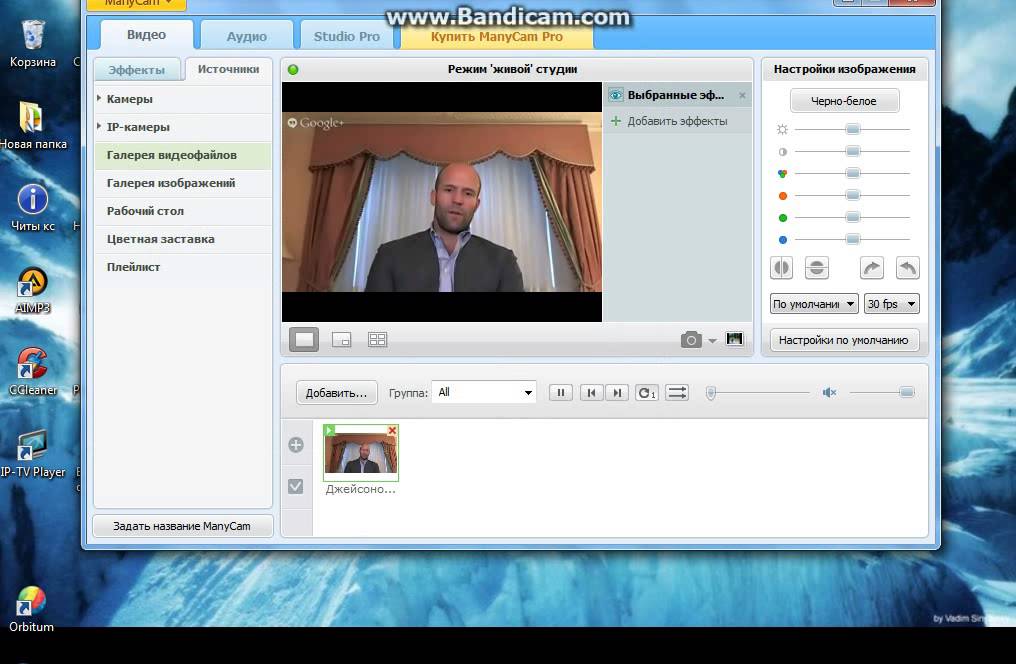Open the Группа All dropdown
Viewport: 1016px width, 664px height.
click(484, 393)
